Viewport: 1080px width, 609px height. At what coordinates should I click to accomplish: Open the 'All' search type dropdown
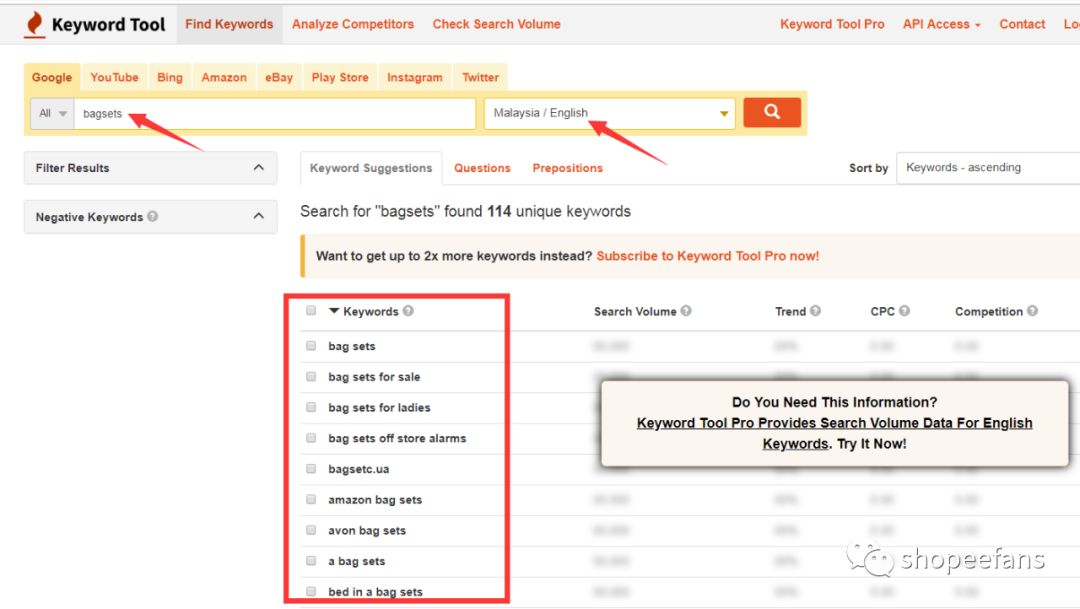pos(52,113)
